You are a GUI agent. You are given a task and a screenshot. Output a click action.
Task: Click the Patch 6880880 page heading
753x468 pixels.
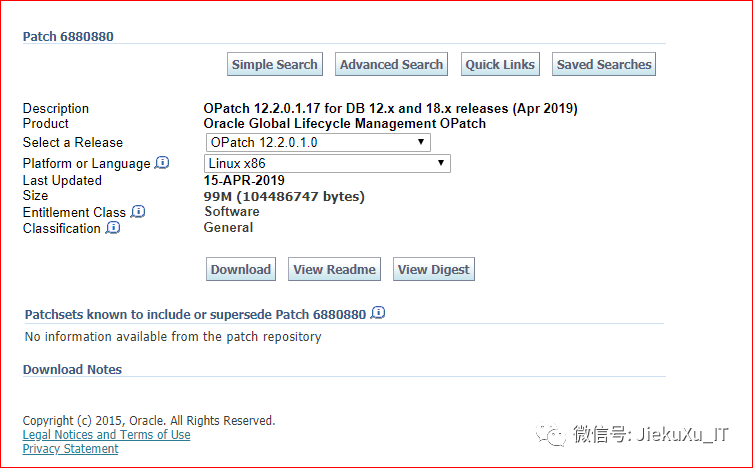click(x=68, y=36)
